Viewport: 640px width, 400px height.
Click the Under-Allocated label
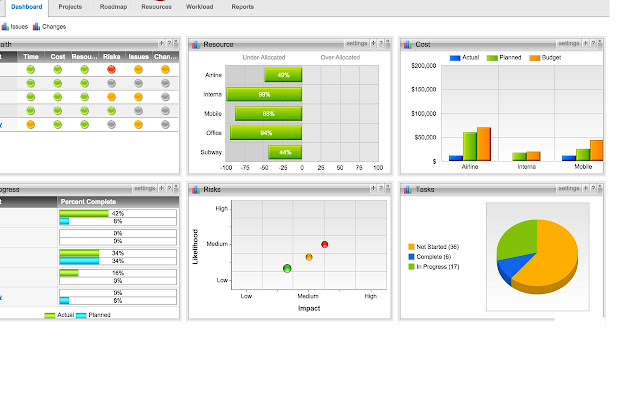pos(264,58)
